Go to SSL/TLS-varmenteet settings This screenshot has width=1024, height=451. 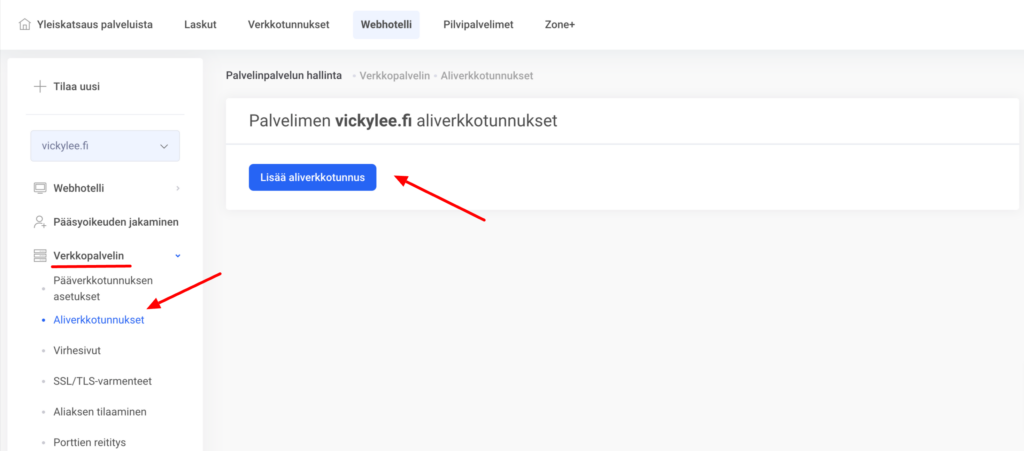click(x=102, y=381)
